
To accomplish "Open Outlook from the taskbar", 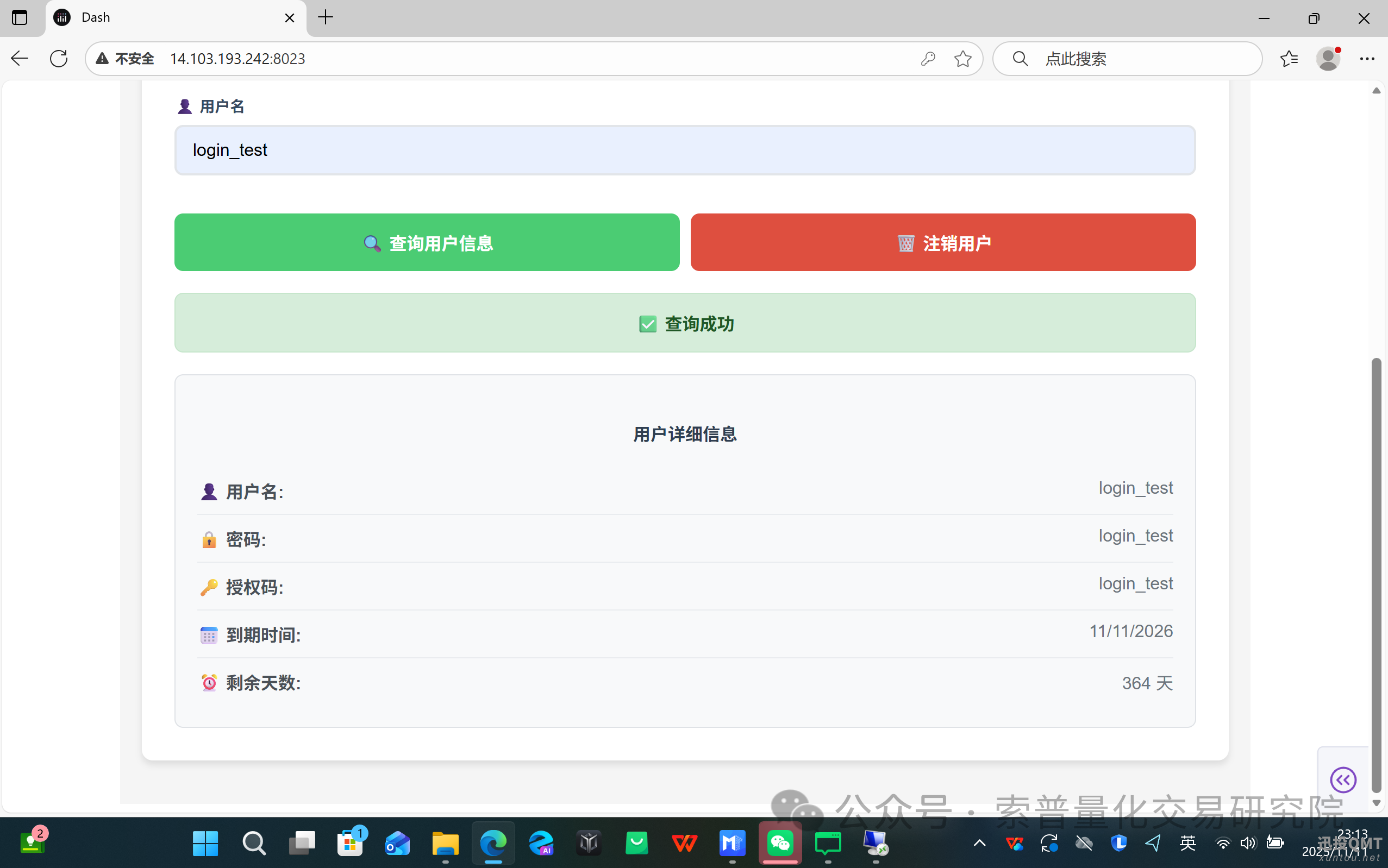I will pyautogui.click(x=397, y=844).
